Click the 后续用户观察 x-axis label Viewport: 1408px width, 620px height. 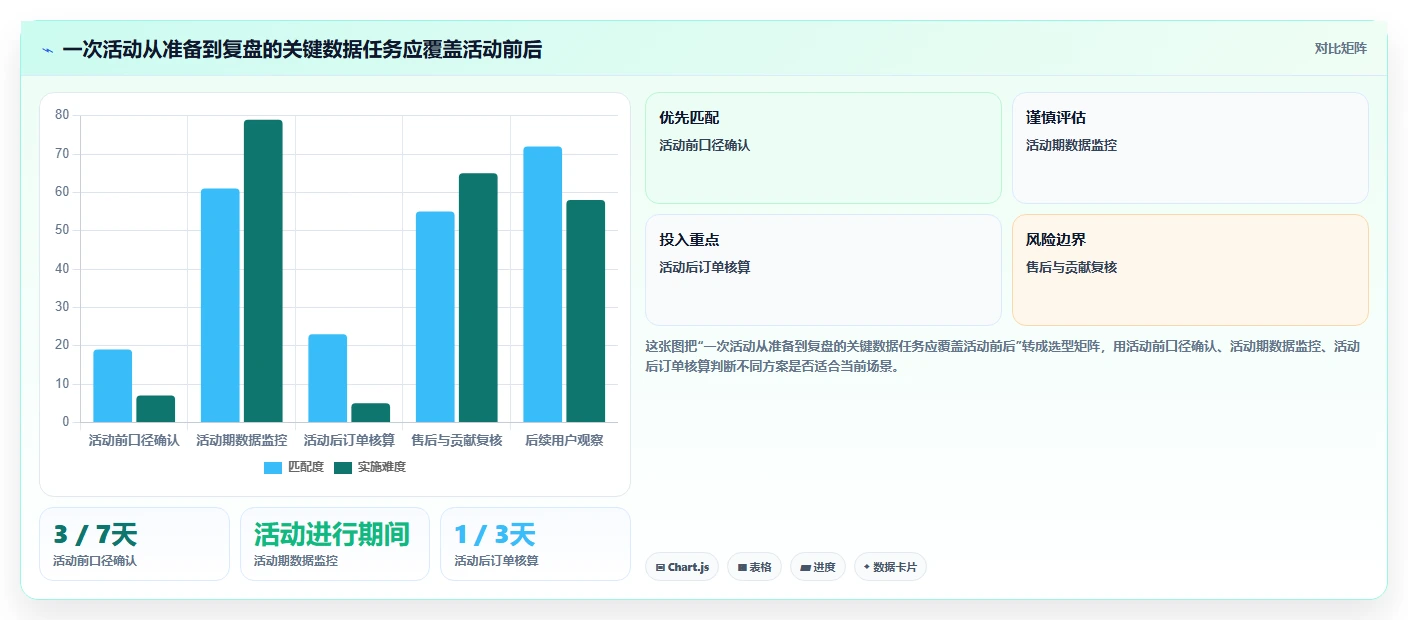point(564,440)
